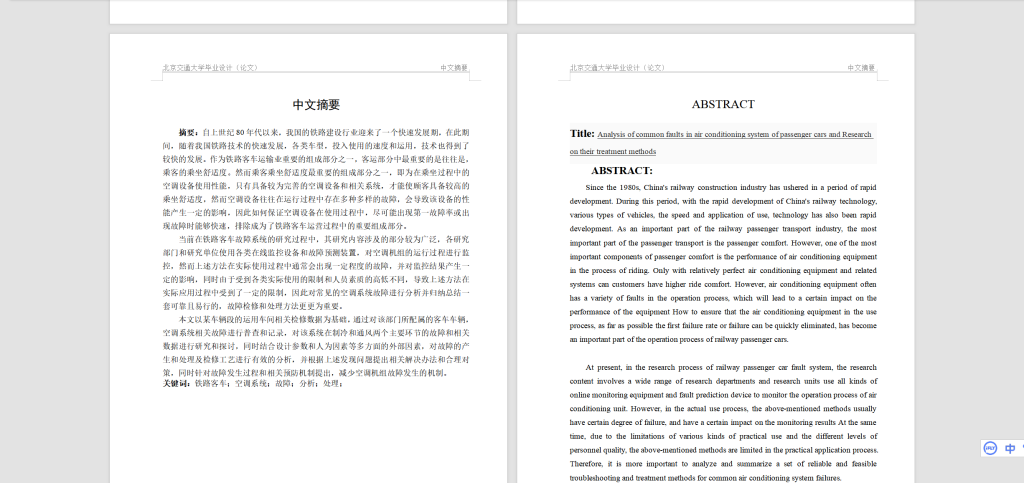Click underlined line 'on their treatment methods'

pyautogui.click(x=613, y=151)
